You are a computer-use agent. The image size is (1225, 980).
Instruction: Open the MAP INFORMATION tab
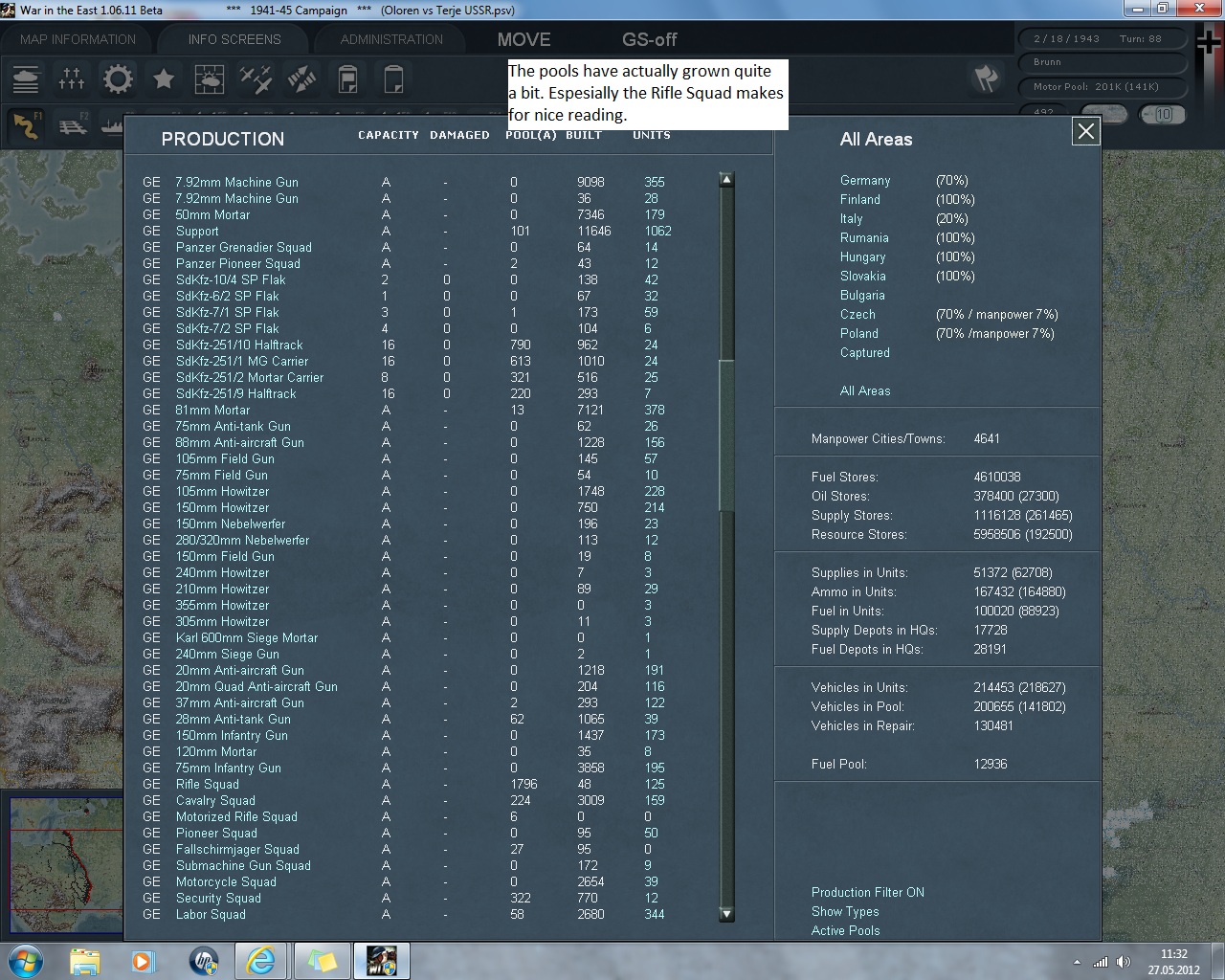coord(78,39)
